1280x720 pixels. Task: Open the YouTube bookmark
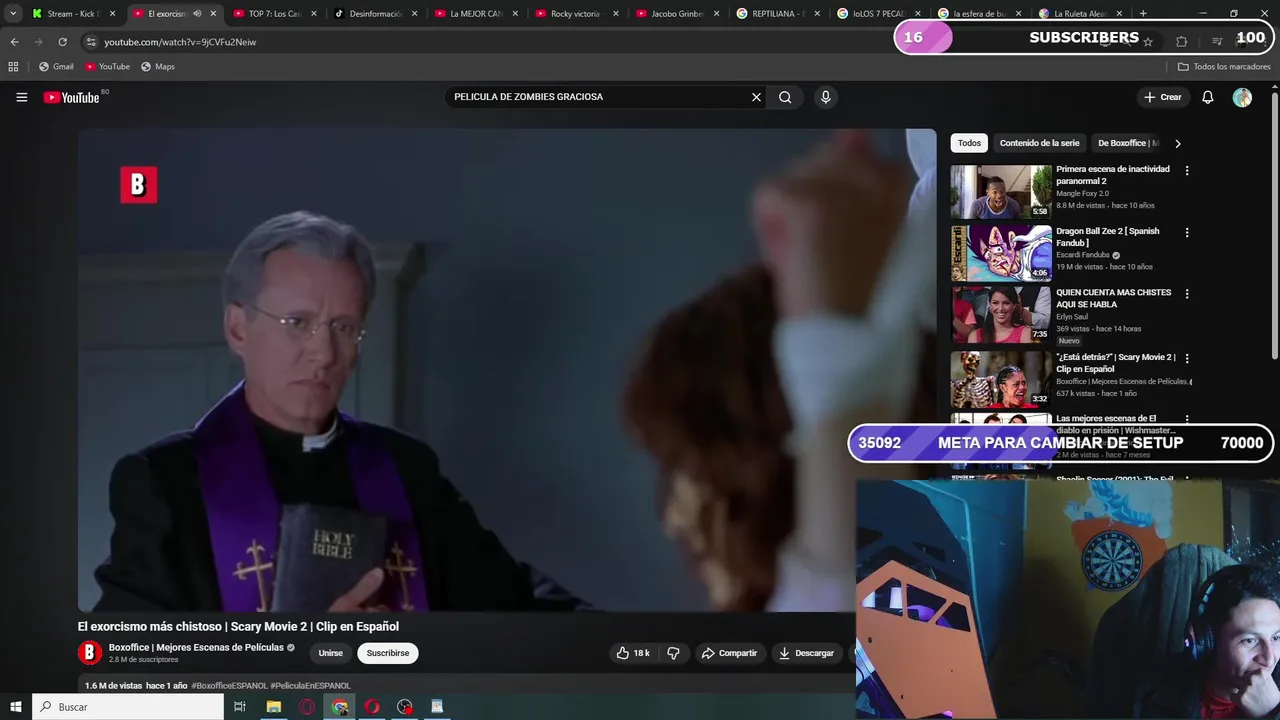[x=107, y=66]
